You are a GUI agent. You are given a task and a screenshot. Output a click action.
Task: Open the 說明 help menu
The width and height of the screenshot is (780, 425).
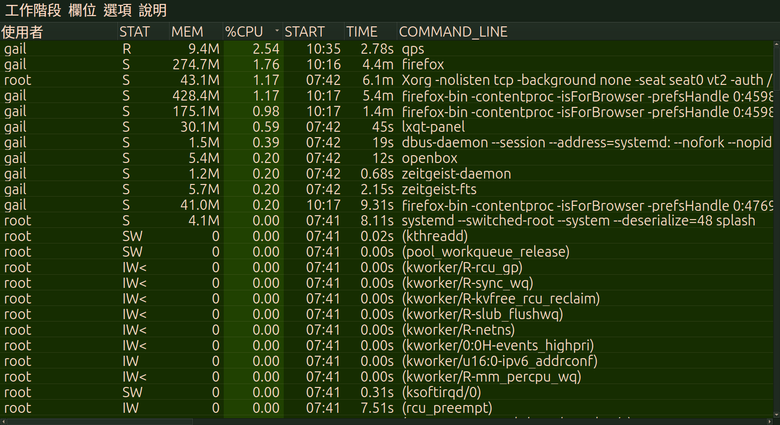(x=153, y=10)
